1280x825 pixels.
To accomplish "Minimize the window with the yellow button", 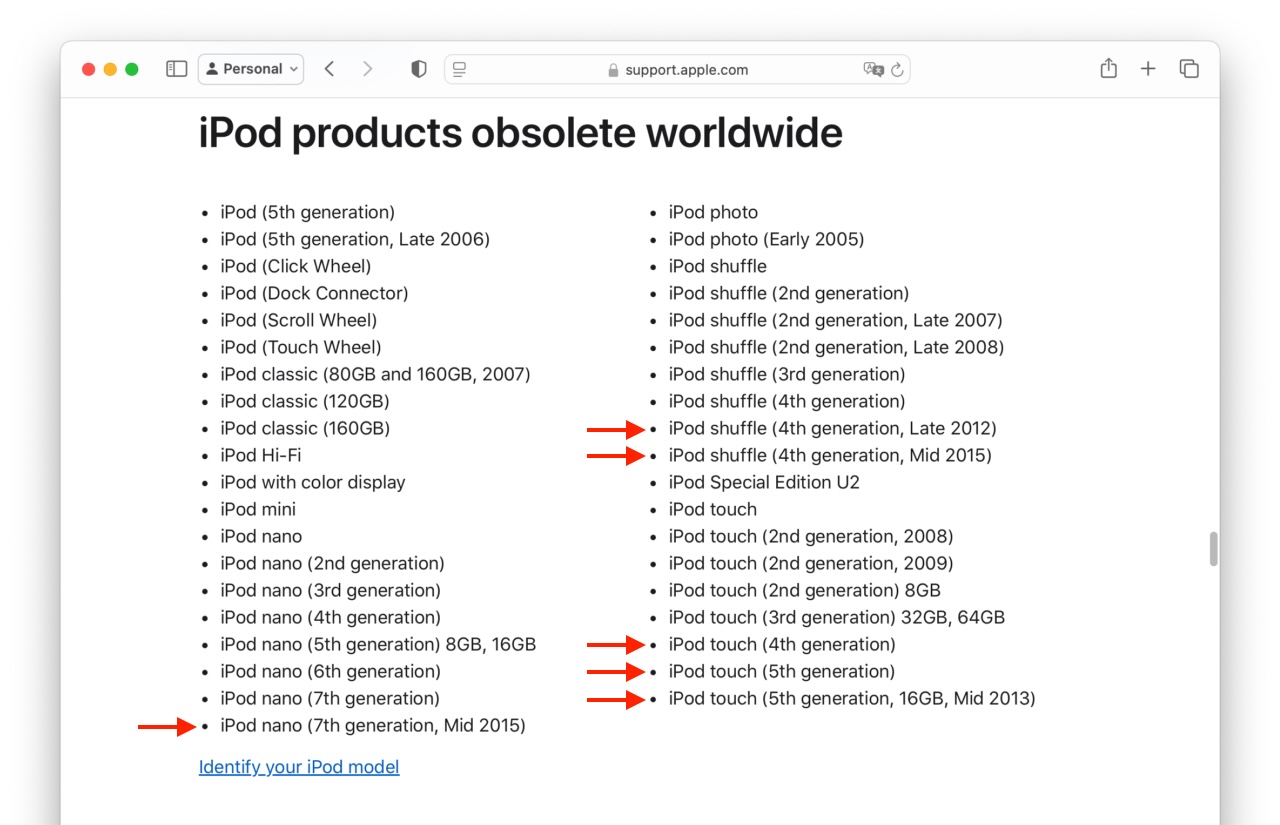I will (x=110, y=69).
